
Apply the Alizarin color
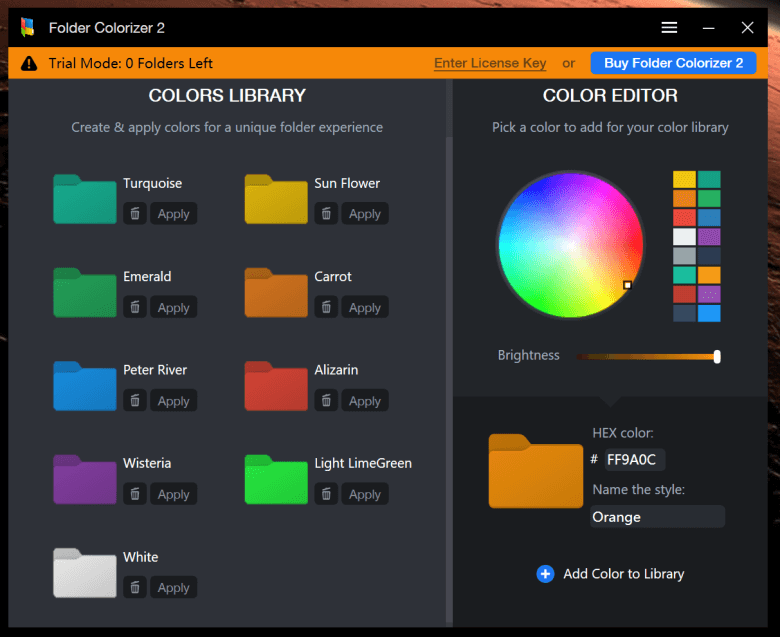point(365,401)
